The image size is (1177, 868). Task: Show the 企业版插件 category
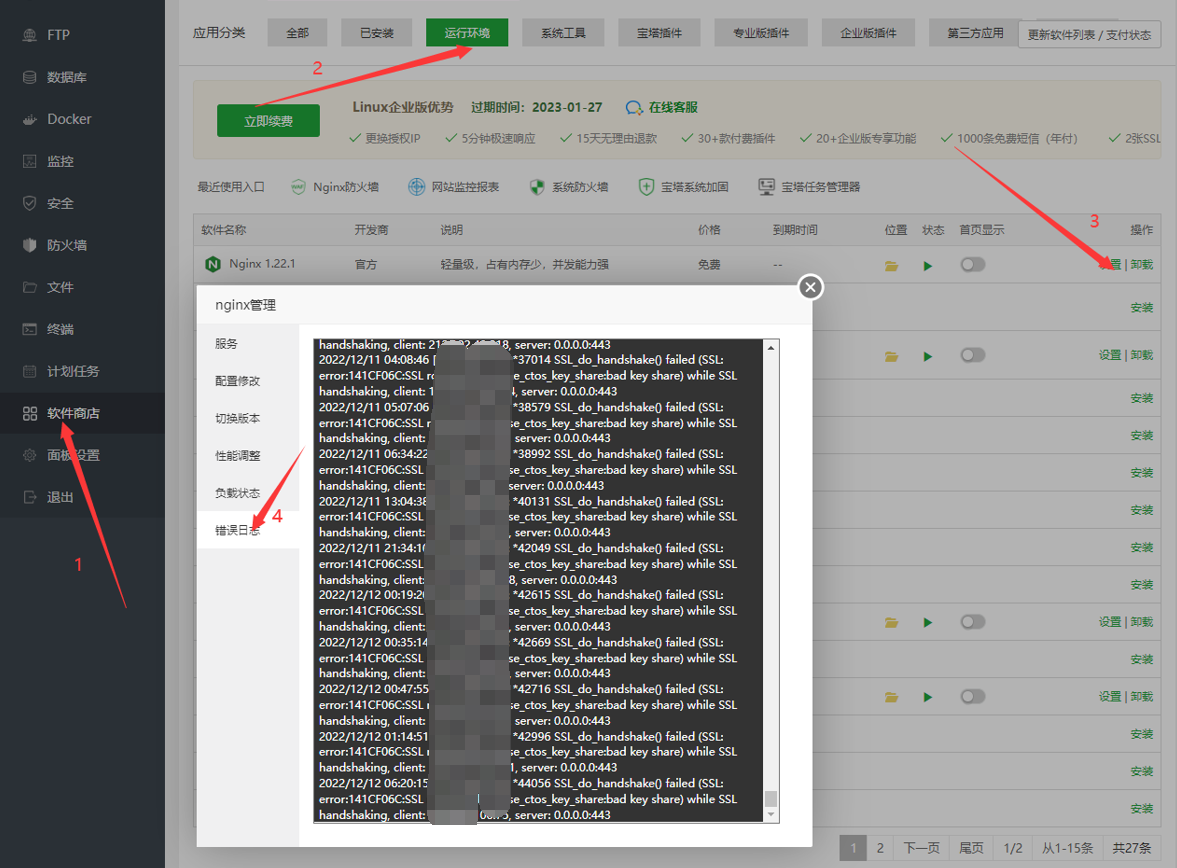click(868, 33)
